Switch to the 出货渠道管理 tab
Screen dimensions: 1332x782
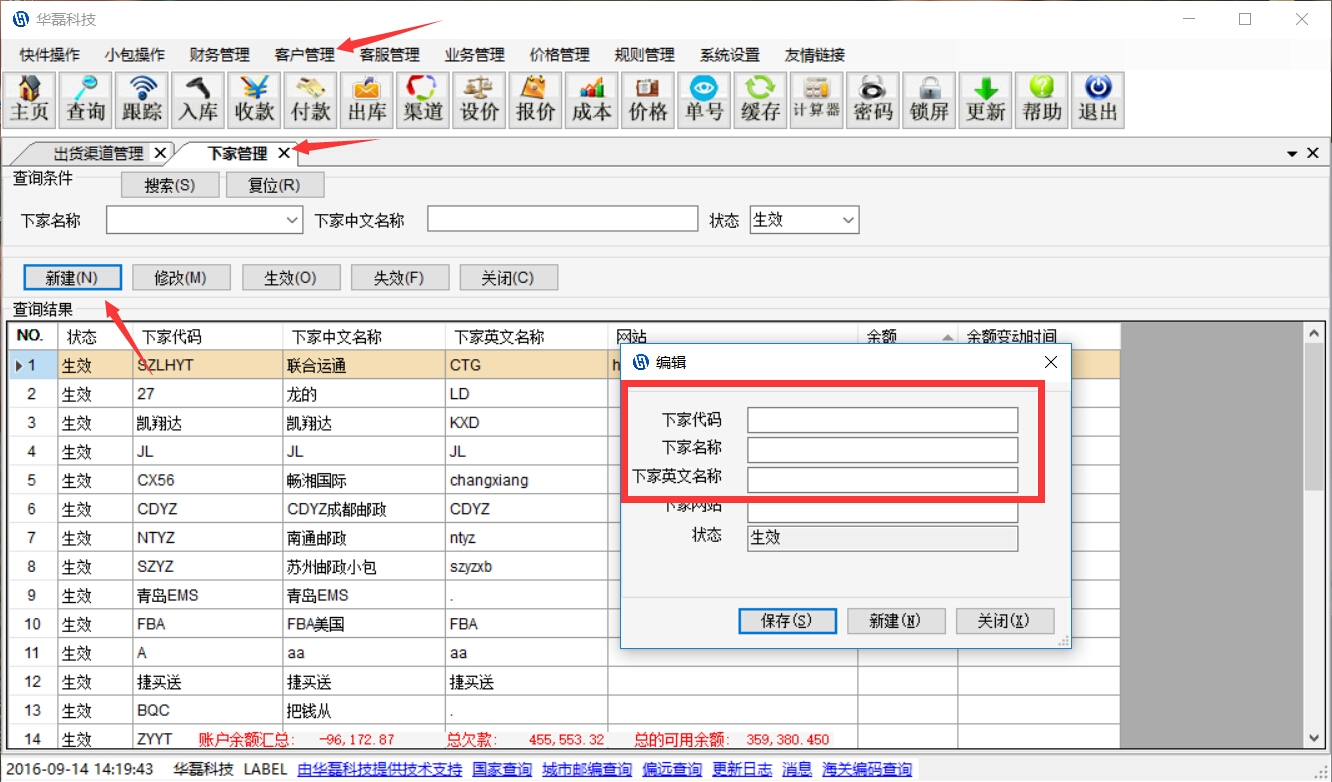[98, 153]
